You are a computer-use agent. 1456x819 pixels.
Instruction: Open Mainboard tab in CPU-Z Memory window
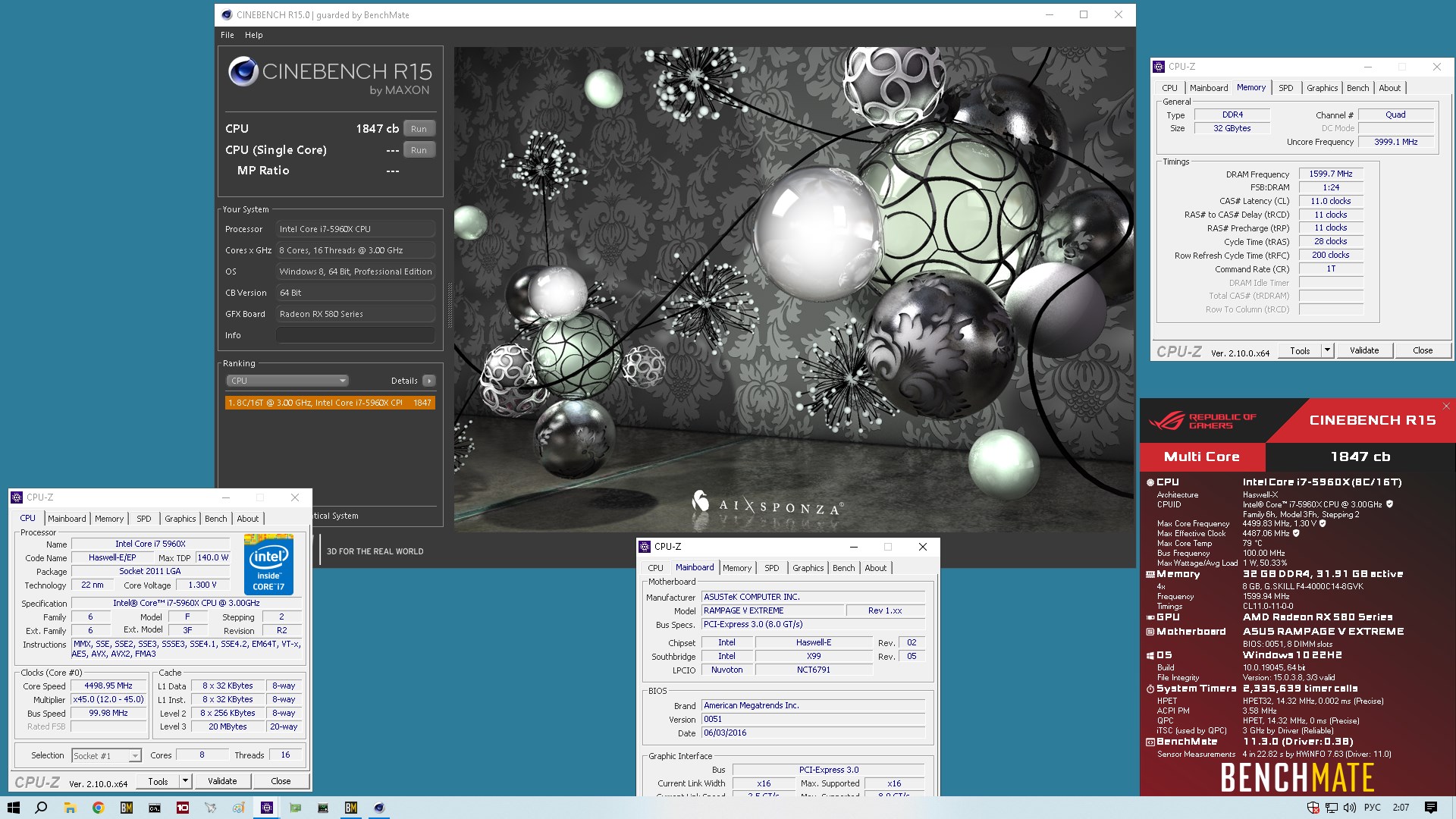pos(1208,88)
